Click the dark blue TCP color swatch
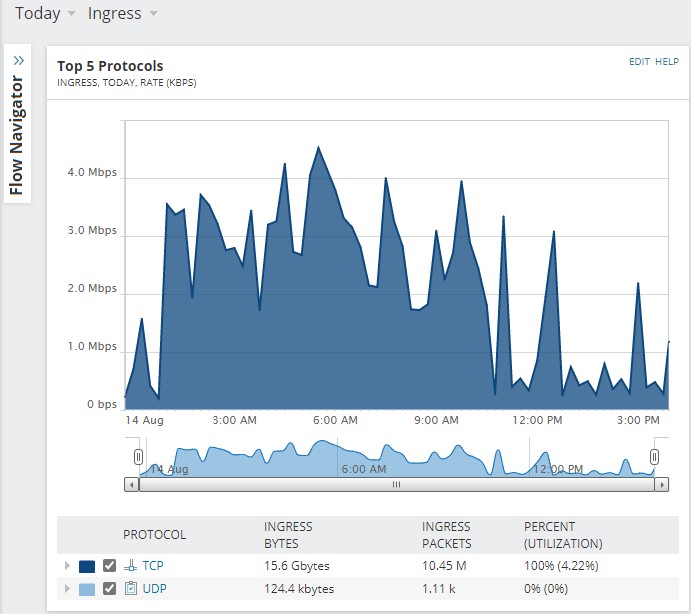This screenshot has width=691, height=614. (87, 566)
